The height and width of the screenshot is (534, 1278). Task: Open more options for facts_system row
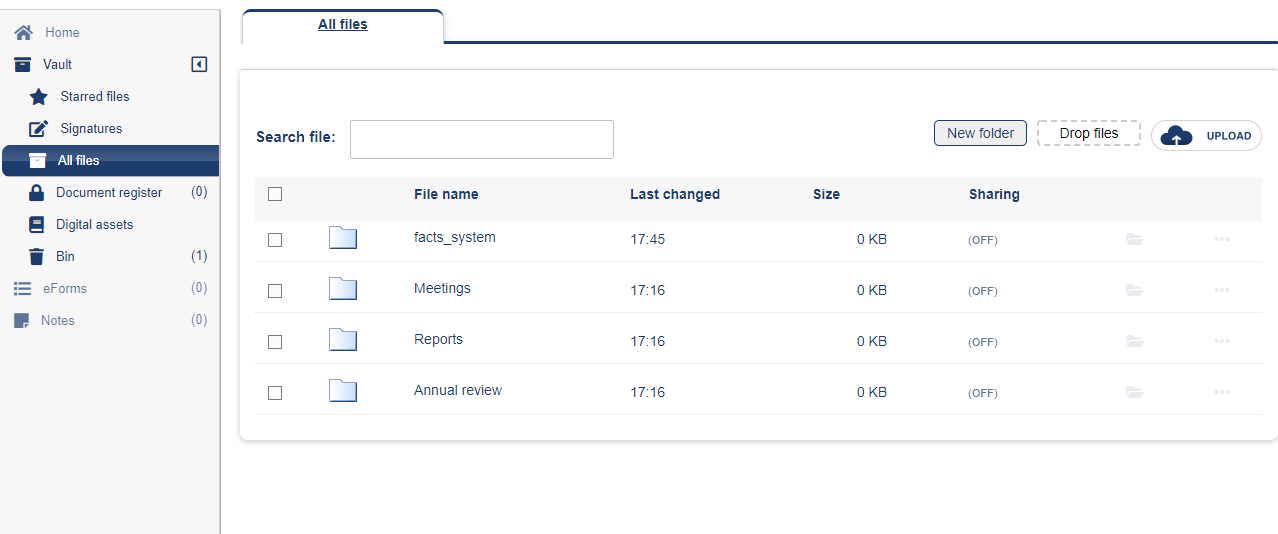point(1221,239)
